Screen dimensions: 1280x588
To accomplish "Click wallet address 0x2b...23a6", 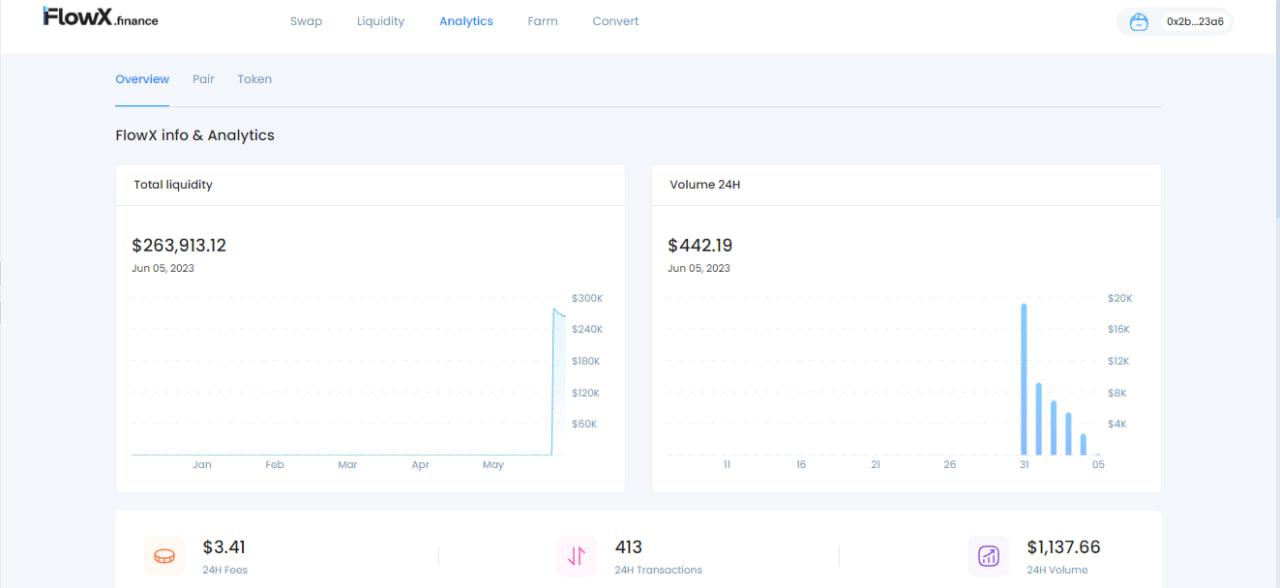I will (1195, 22).
